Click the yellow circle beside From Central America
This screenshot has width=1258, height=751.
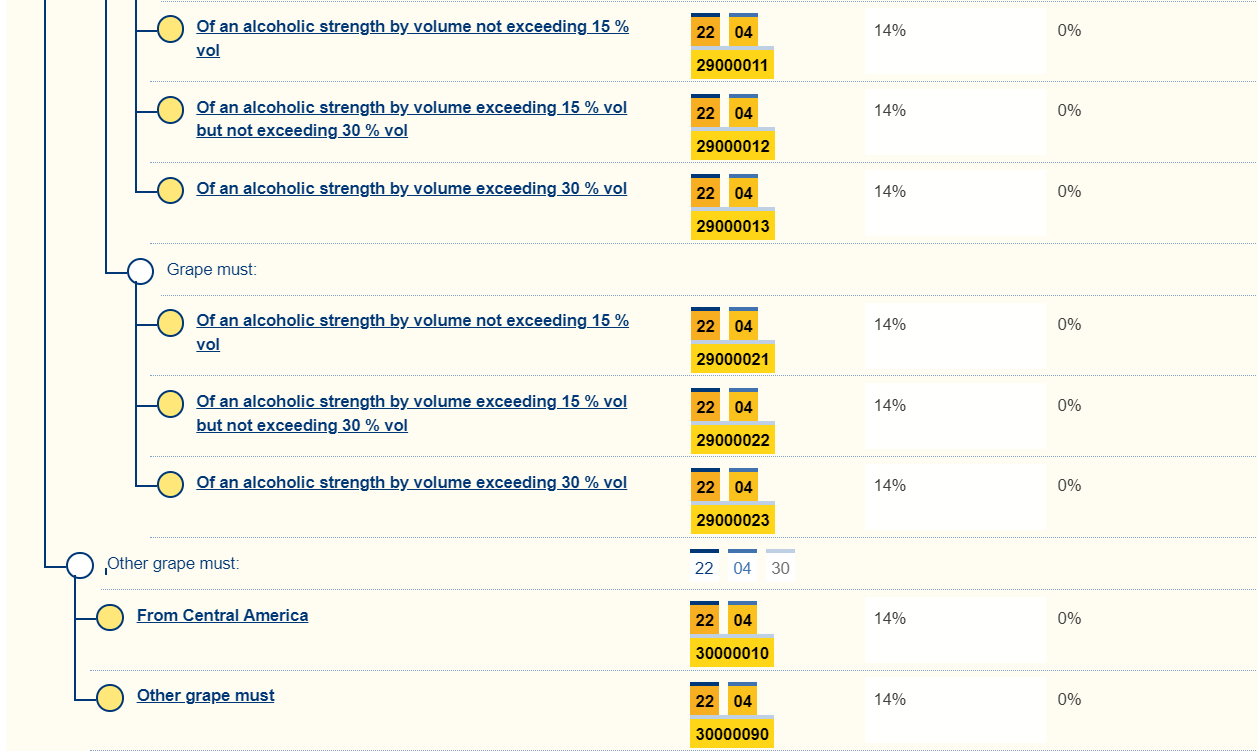pos(110,618)
